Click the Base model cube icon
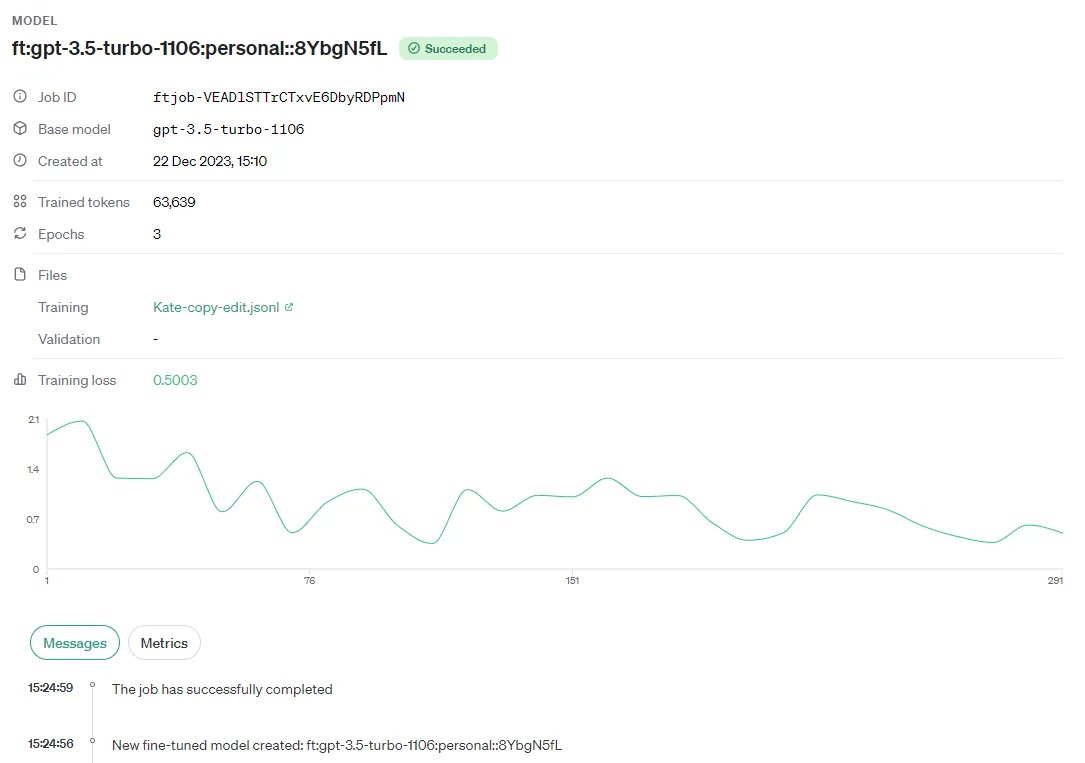The height and width of the screenshot is (763, 1085). (18, 129)
